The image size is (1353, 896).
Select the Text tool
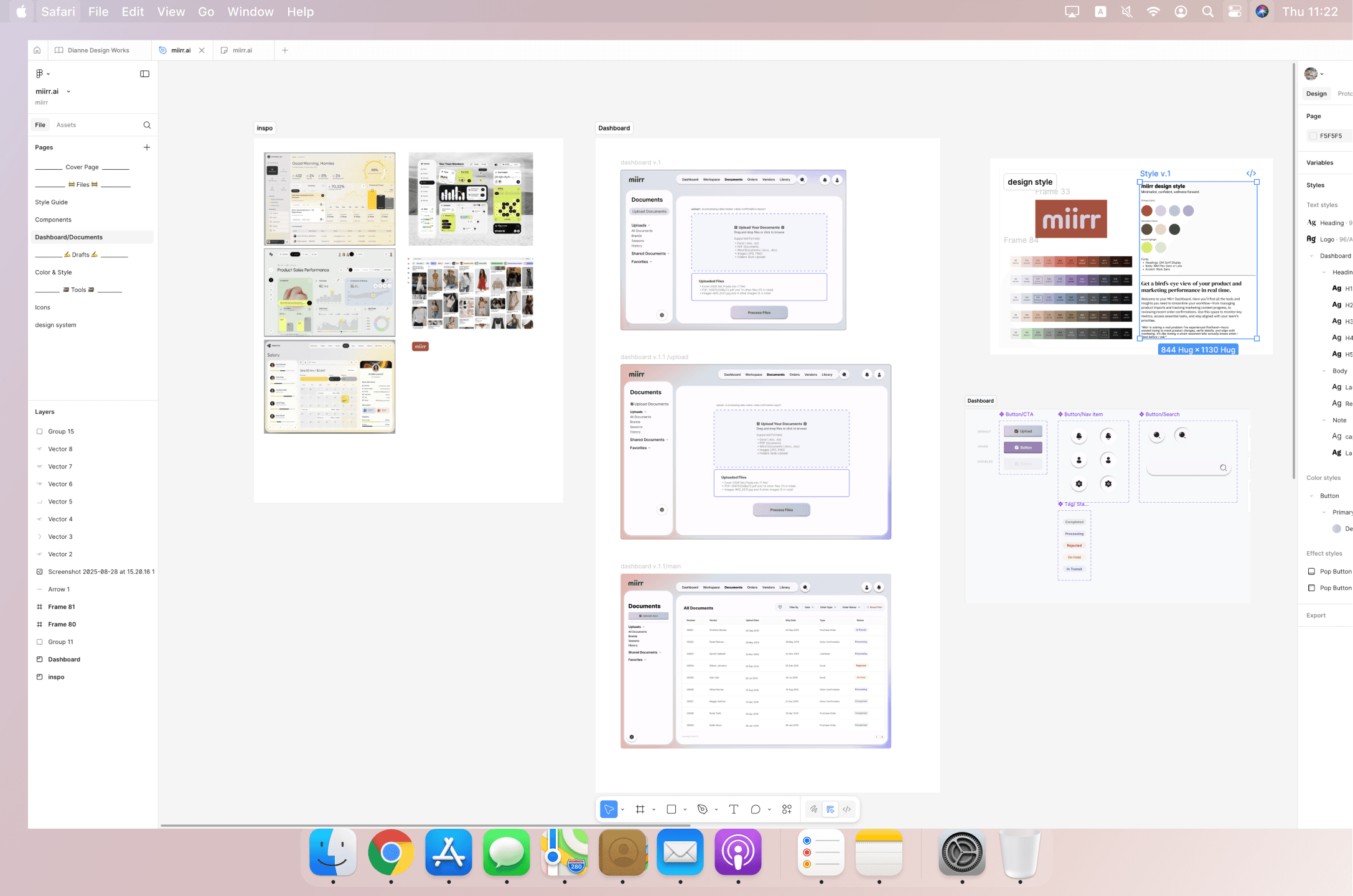coord(734,810)
